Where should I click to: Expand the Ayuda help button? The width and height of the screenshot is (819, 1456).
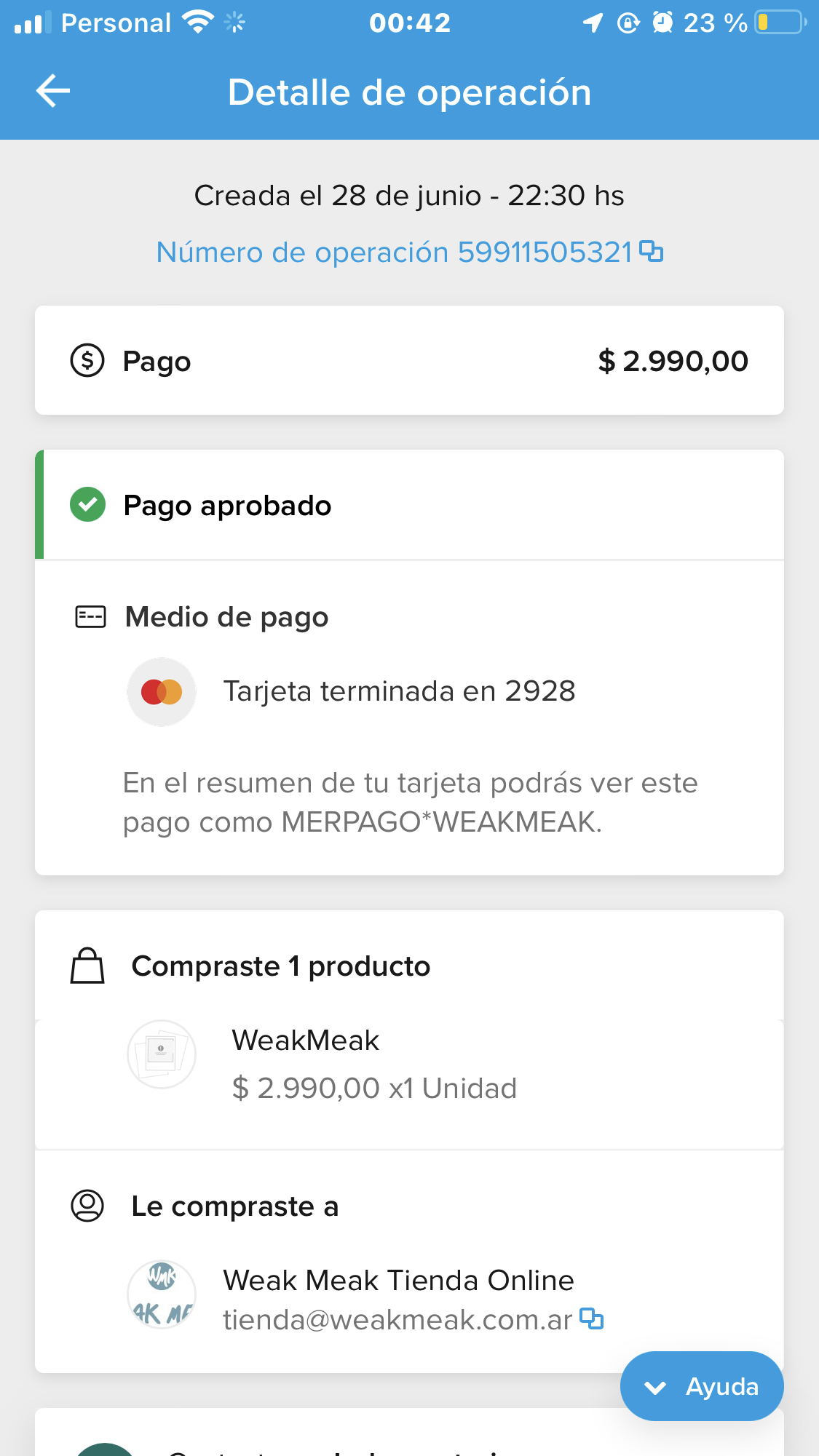pos(701,1386)
